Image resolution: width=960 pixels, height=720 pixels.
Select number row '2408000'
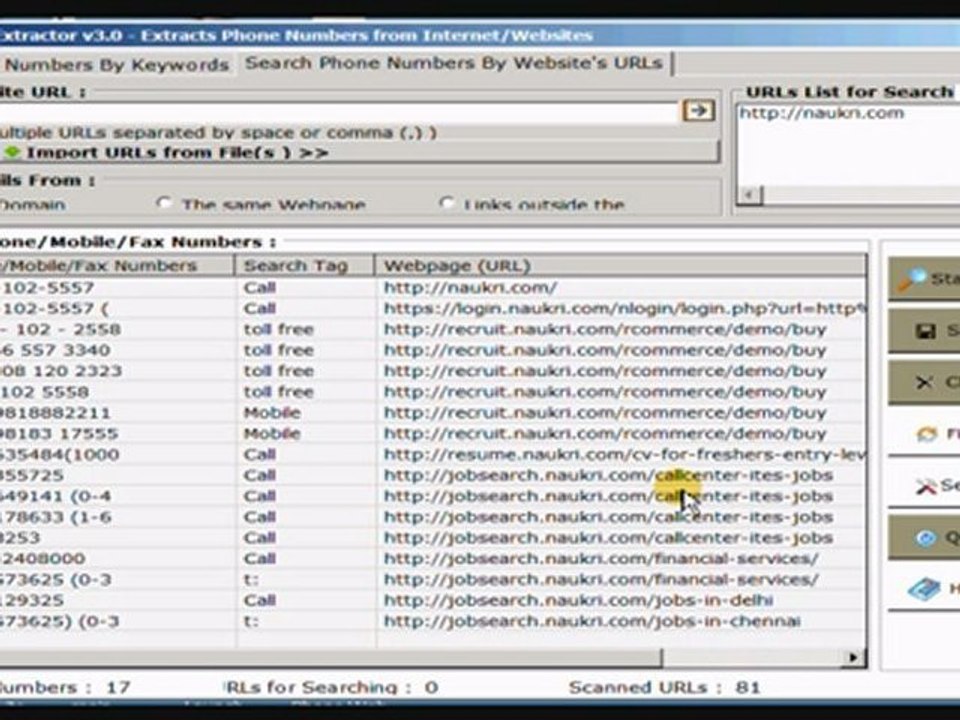43,558
